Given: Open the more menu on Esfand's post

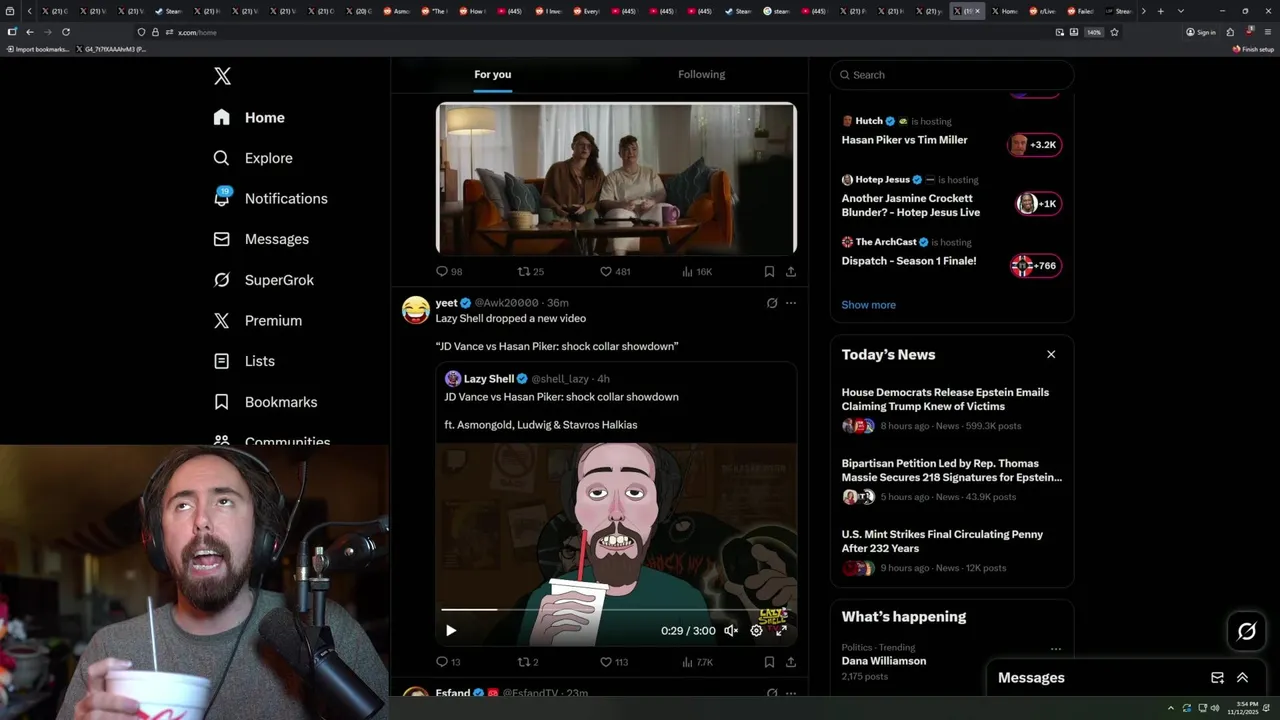Looking at the screenshot, I should click(x=791, y=693).
